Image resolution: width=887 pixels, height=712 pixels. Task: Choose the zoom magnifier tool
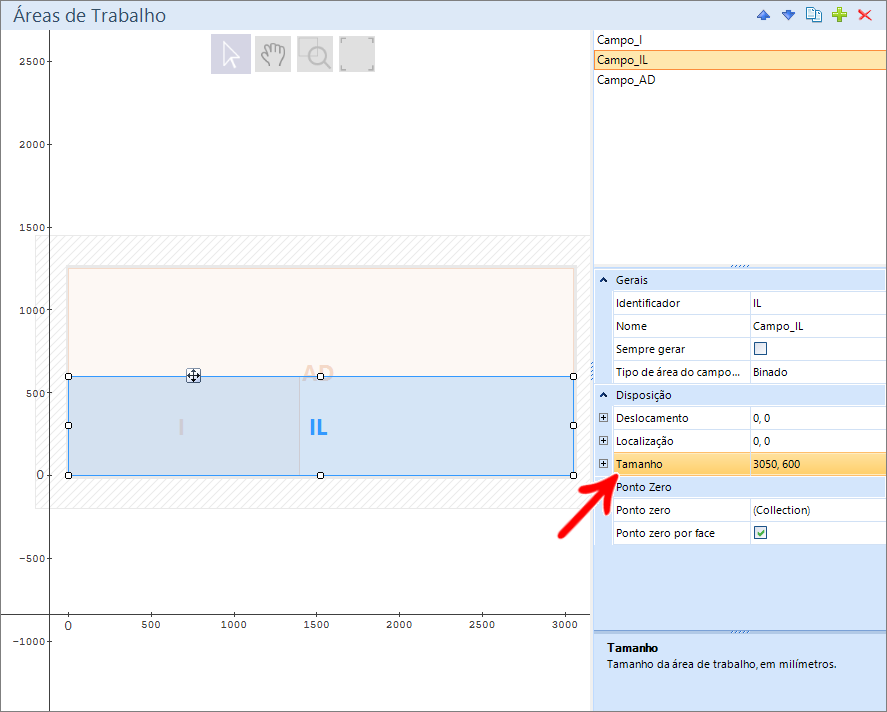pos(315,54)
